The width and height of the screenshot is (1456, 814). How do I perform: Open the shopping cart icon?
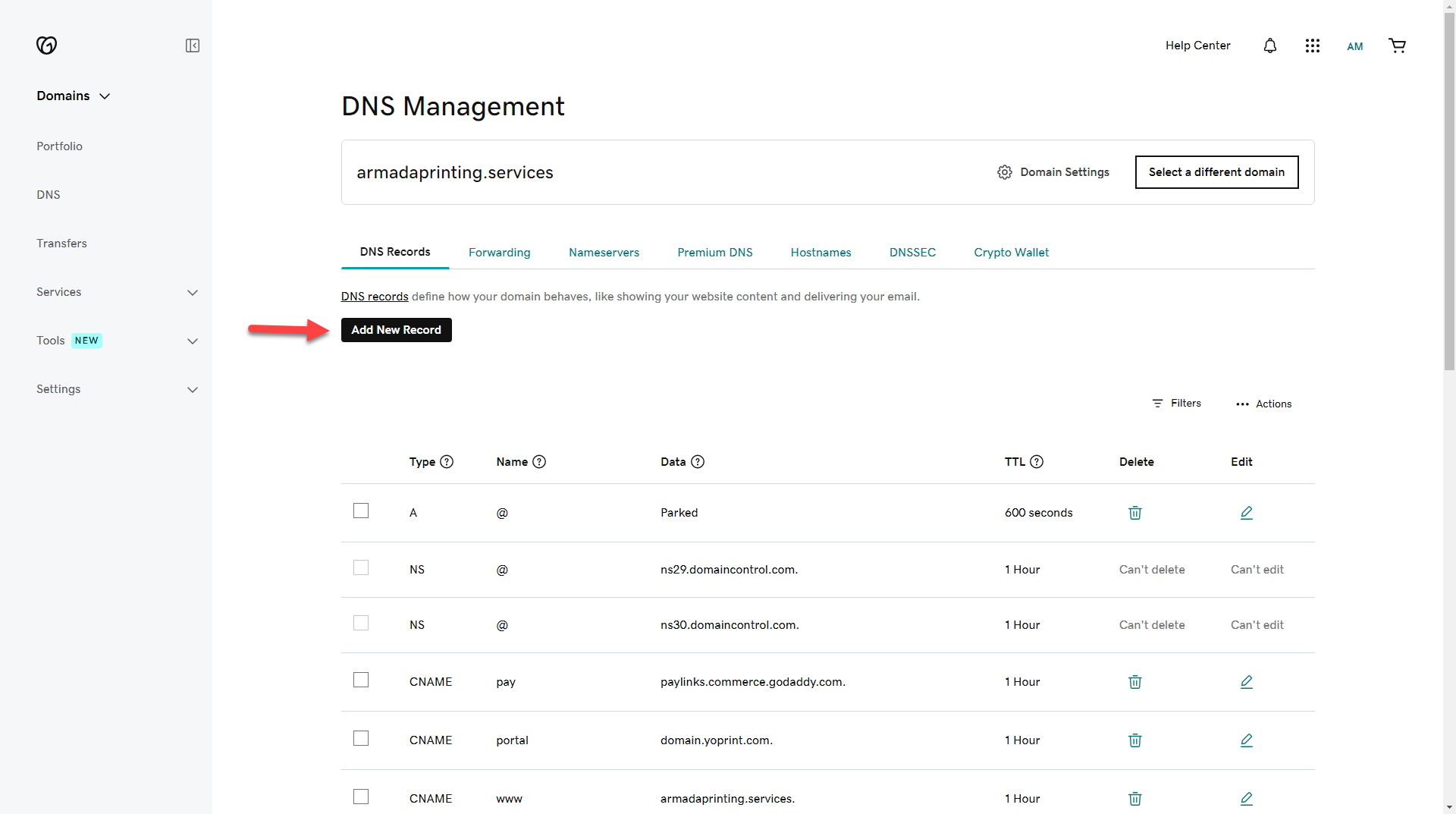1398,46
